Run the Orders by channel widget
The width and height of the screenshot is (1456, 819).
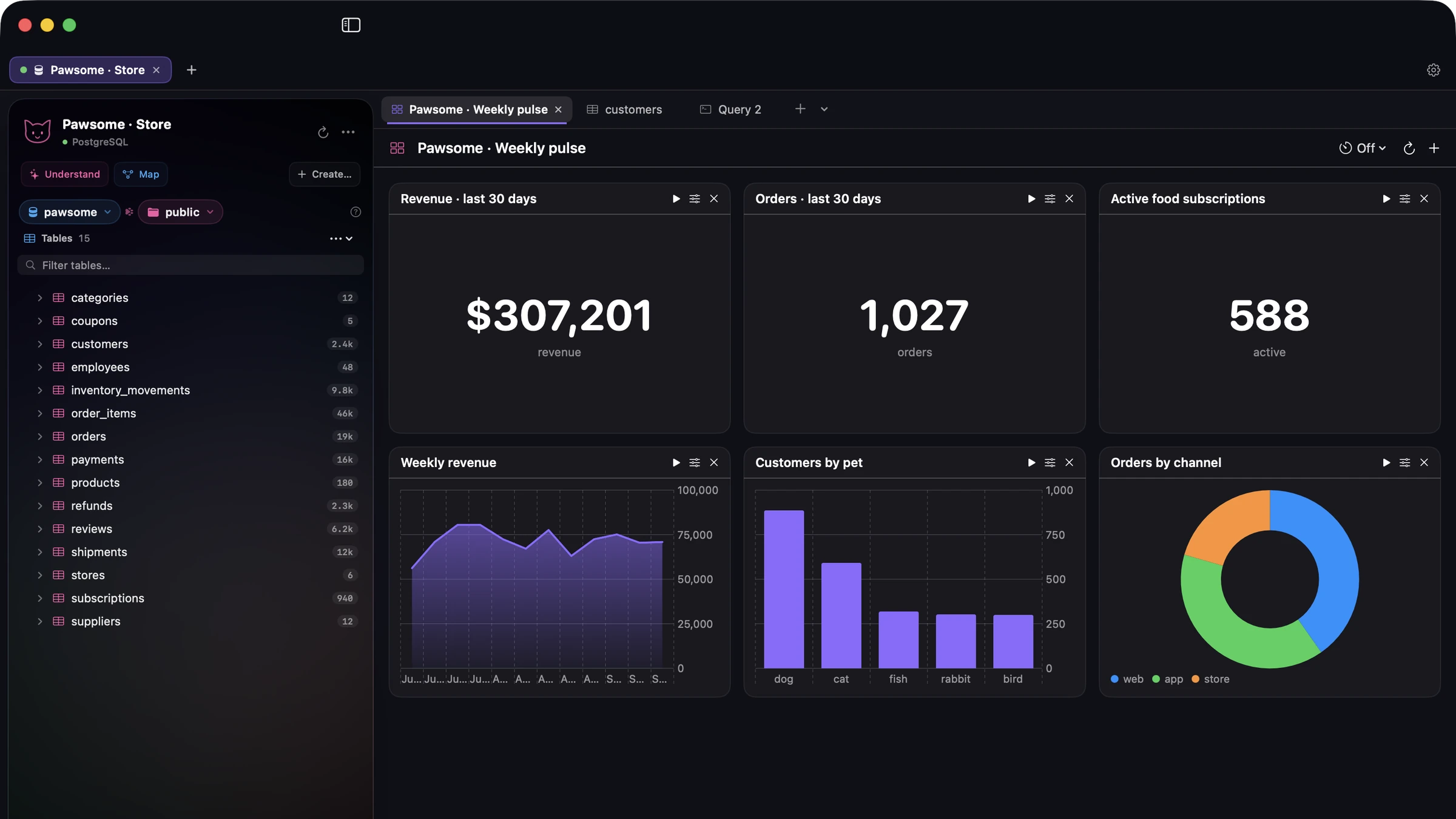(1386, 462)
